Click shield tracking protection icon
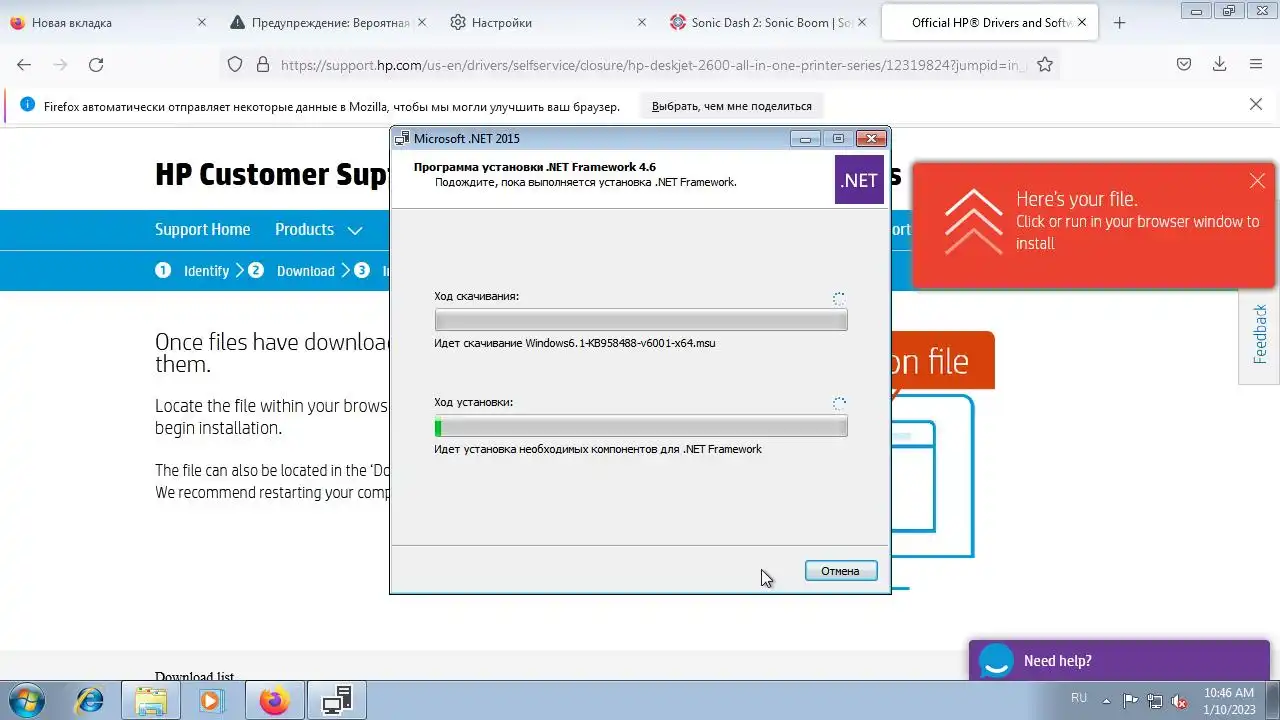The height and width of the screenshot is (720, 1280). click(x=235, y=64)
